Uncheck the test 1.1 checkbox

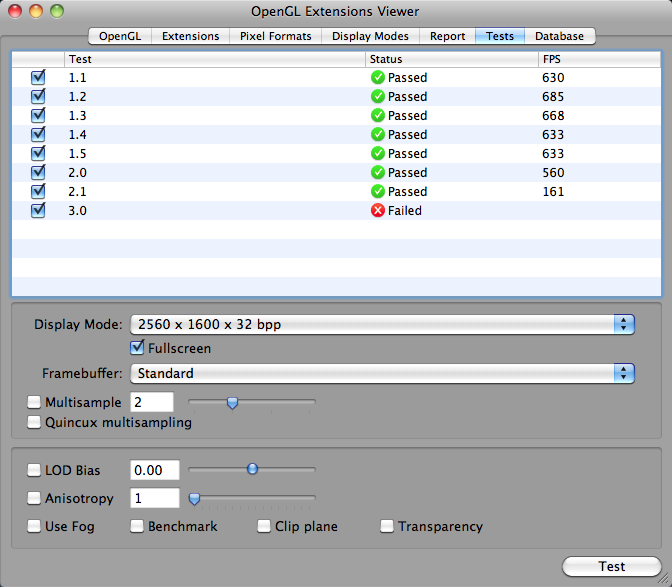coord(38,77)
